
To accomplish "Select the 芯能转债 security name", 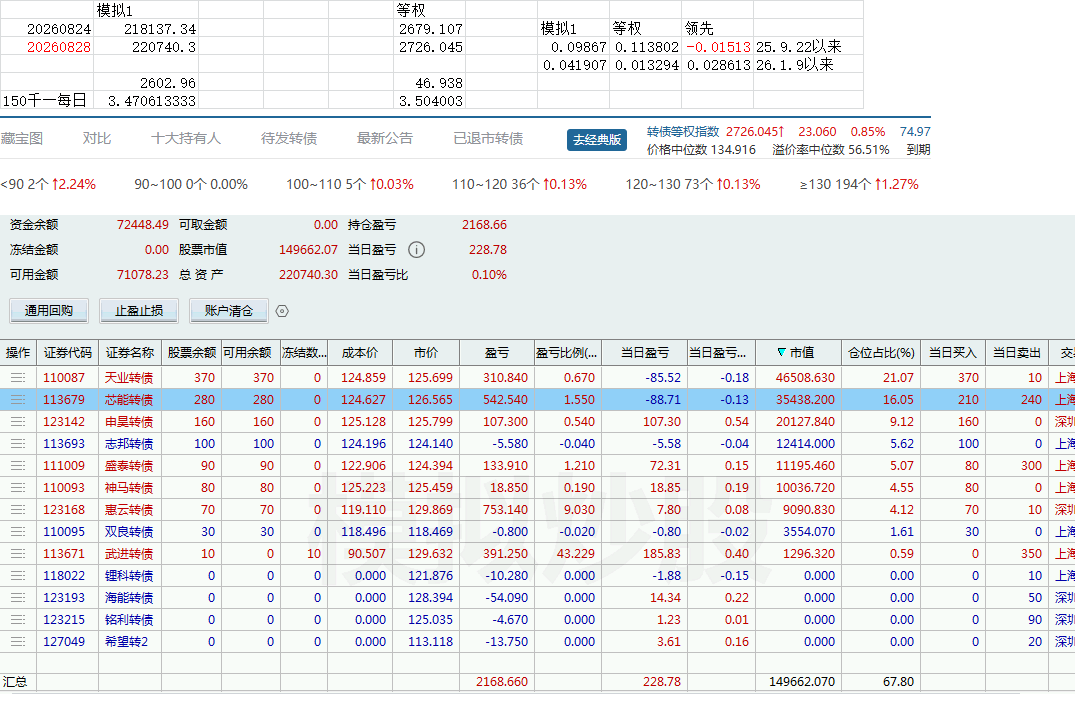I will tap(129, 400).
